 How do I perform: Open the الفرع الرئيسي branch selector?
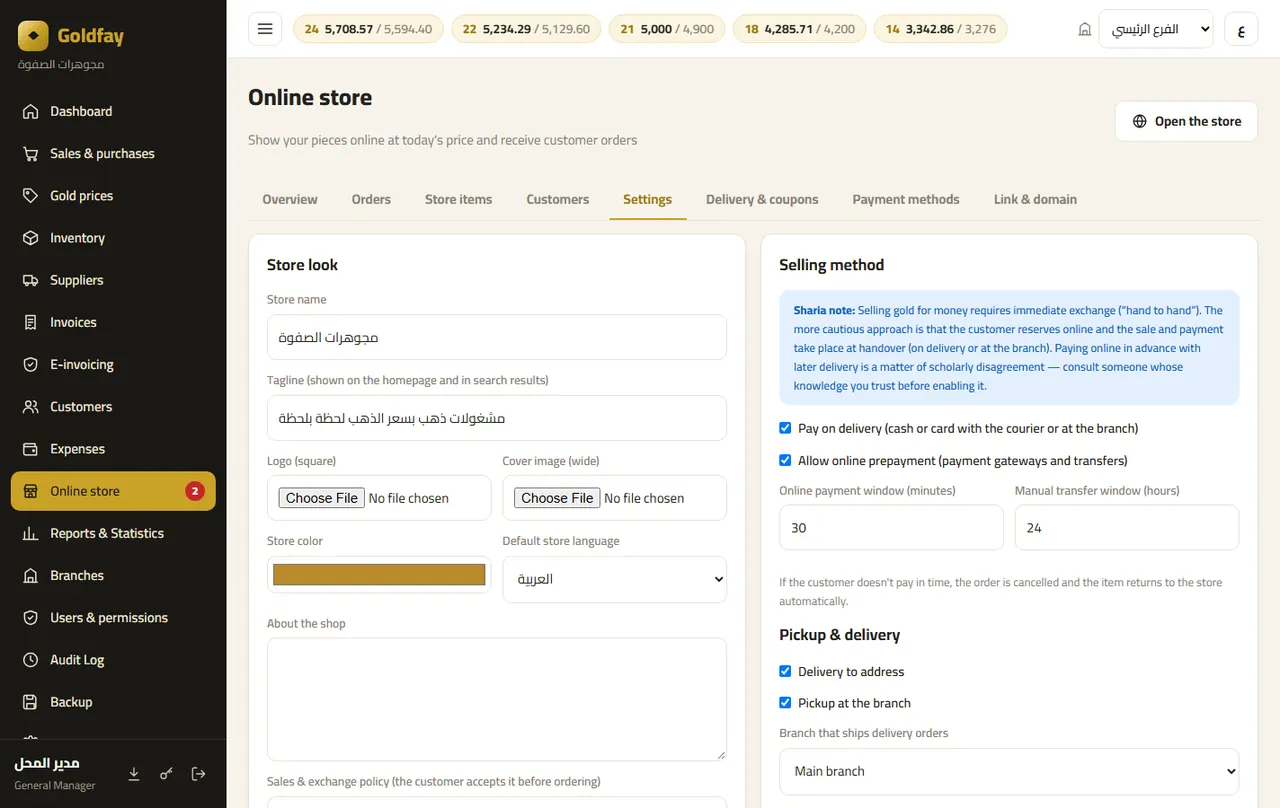tap(1156, 29)
